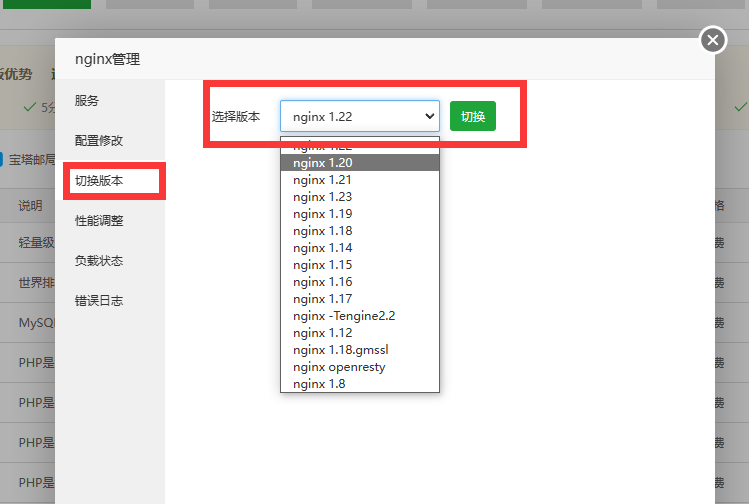Choose nginx 1.23 from the version list
Image resolution: width=749 pixels, height=504 pixels.
tap(360, 197)
